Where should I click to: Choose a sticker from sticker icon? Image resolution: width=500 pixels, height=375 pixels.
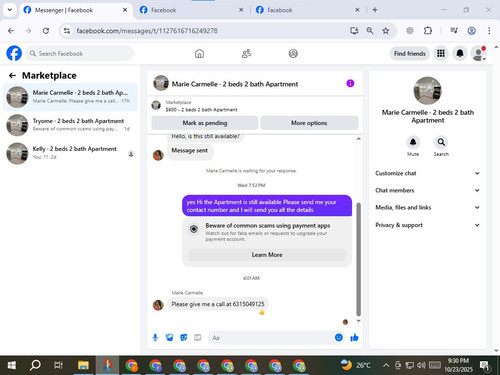(184, 338)
